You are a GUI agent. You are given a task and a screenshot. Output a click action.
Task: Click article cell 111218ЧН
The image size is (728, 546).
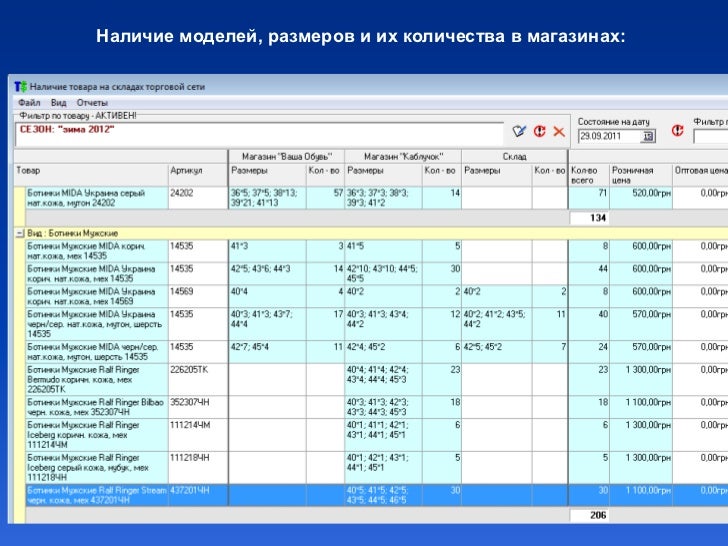pyautogui.click(x=198, y=467)
